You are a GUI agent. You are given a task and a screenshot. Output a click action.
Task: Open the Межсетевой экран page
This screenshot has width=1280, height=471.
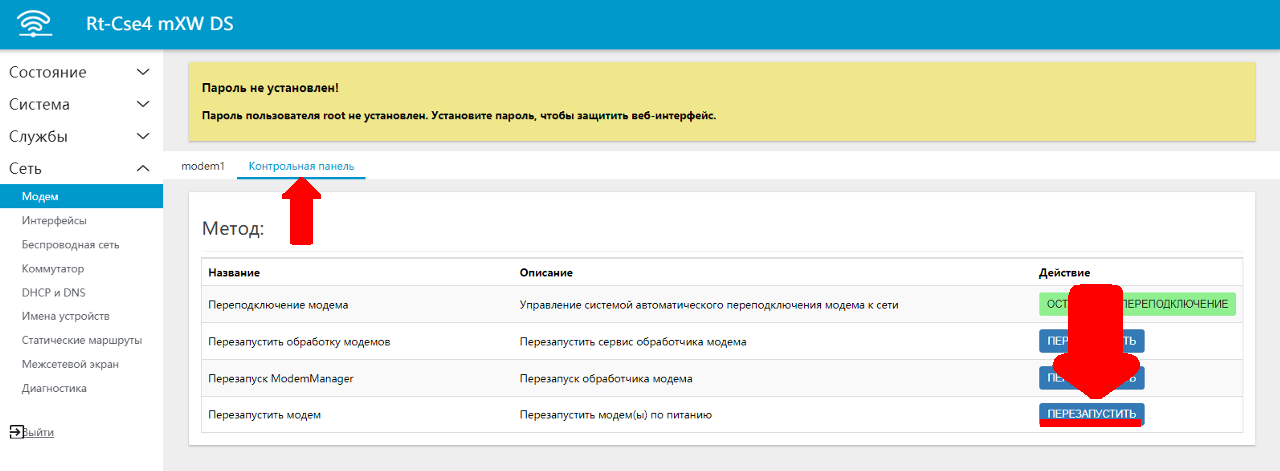point(68,364)
